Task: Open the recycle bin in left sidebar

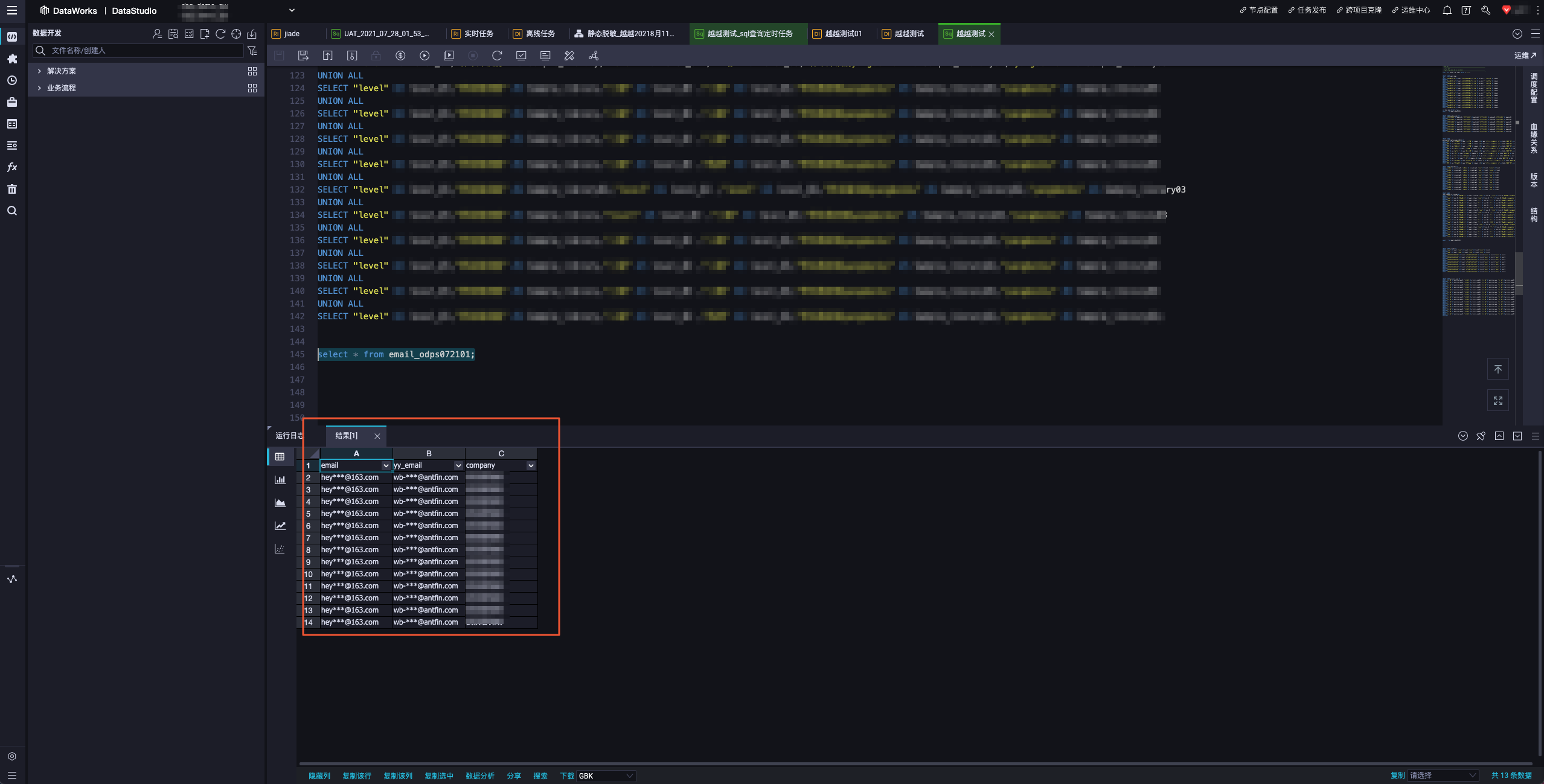Action: (11, 189)
